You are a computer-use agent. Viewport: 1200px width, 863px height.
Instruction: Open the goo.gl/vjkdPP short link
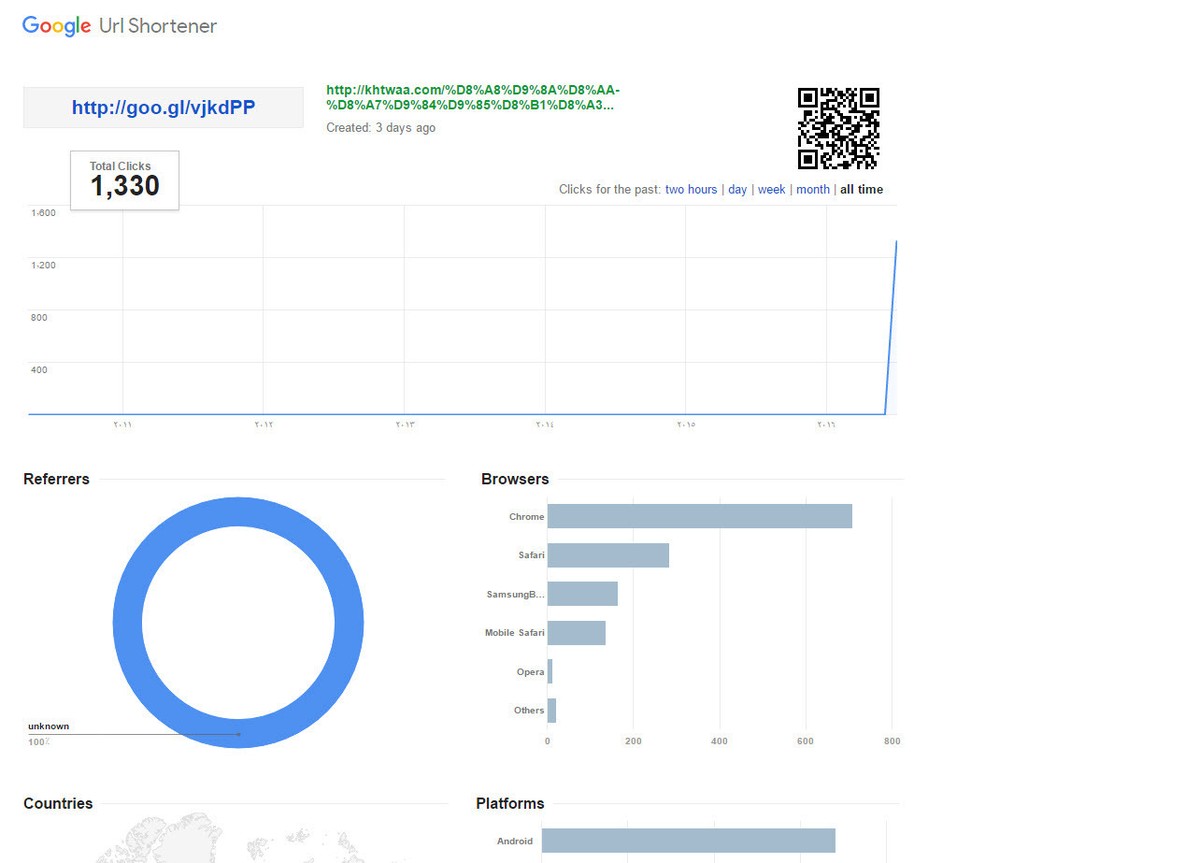(163, 107)
